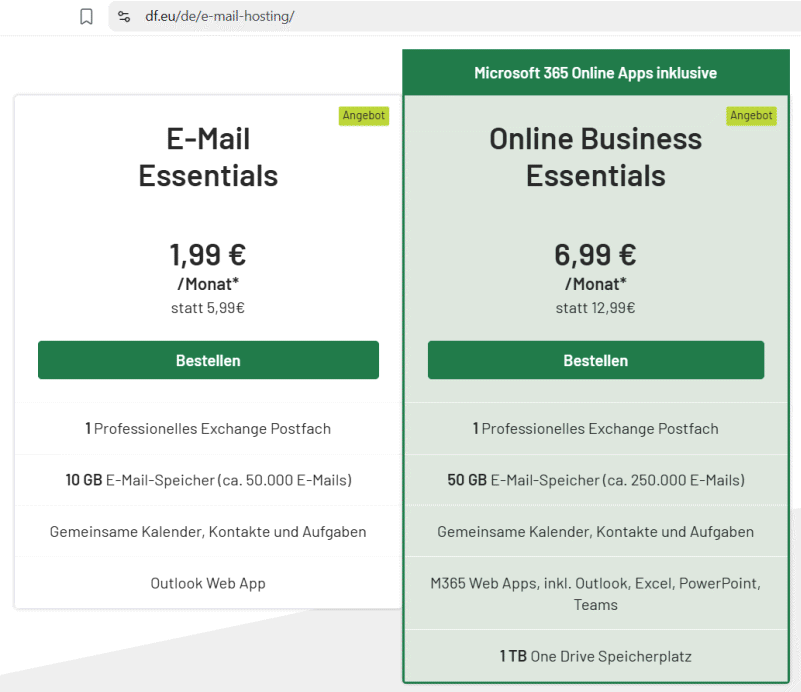Click the 1,99 € price text

tap(208, 254)
